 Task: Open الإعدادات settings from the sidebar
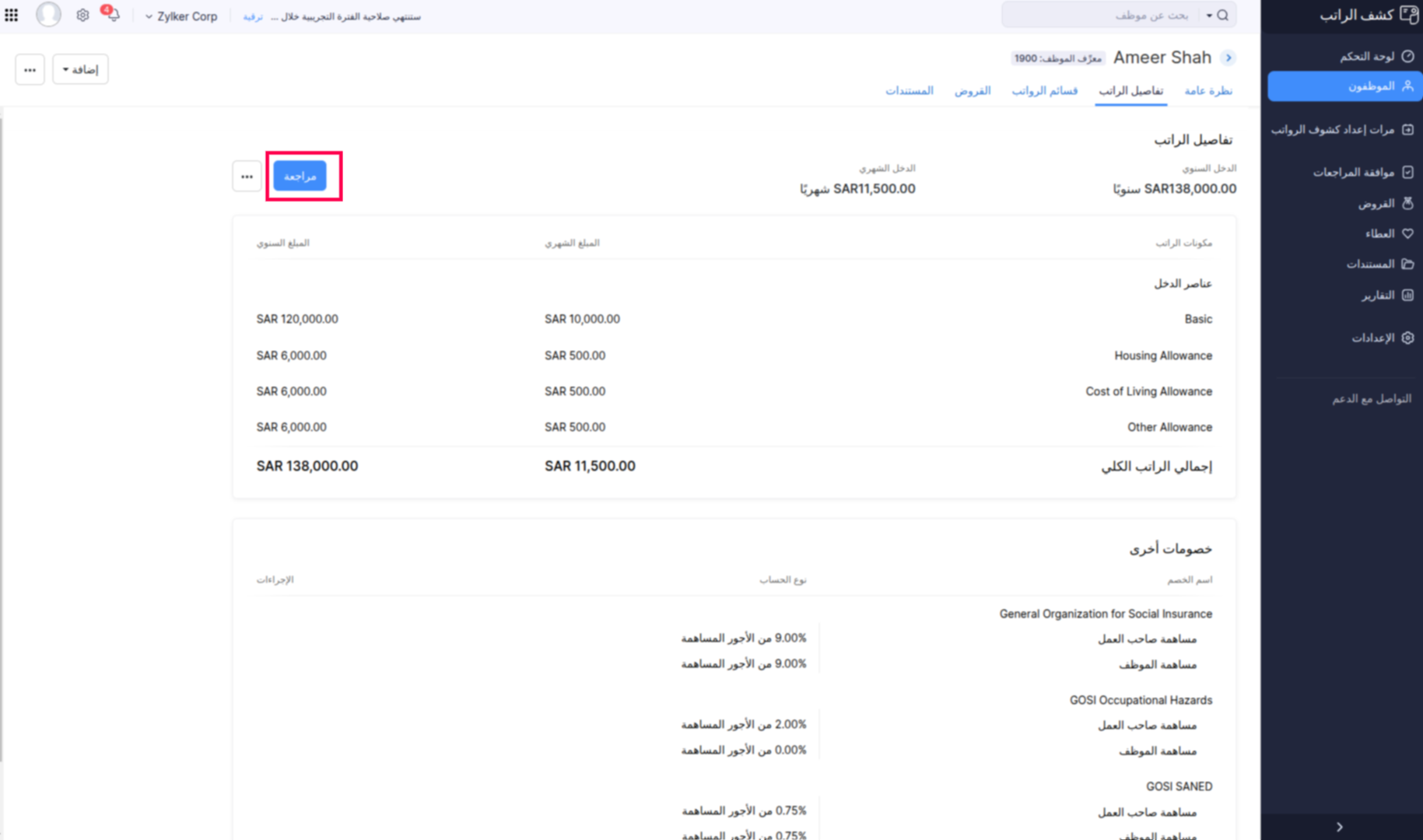(x=1383, y=338)
